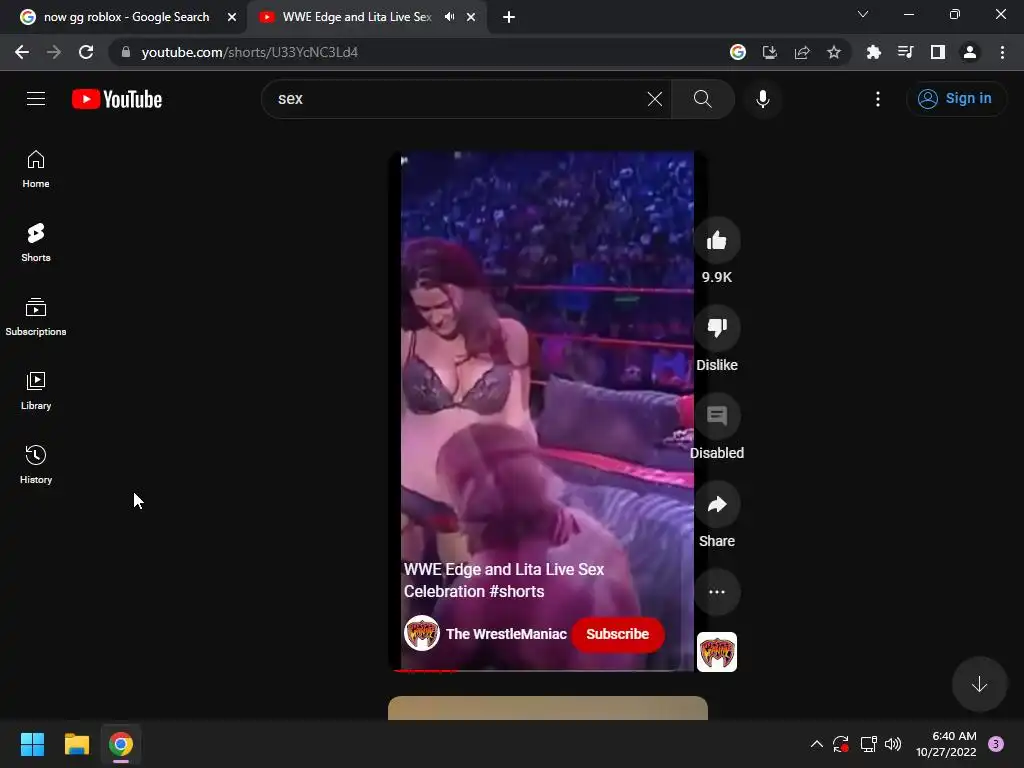The width and height of the screenshot is (1024, 768).
Task: Open Chrome extensions puzzle icon
Action: [x=873, y=52]
